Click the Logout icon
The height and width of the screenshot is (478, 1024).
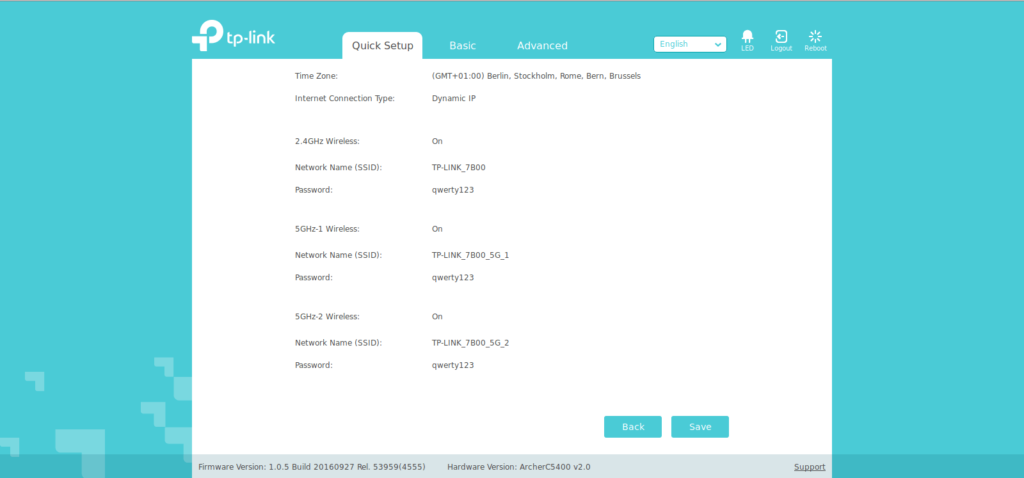tap(781, 38)
